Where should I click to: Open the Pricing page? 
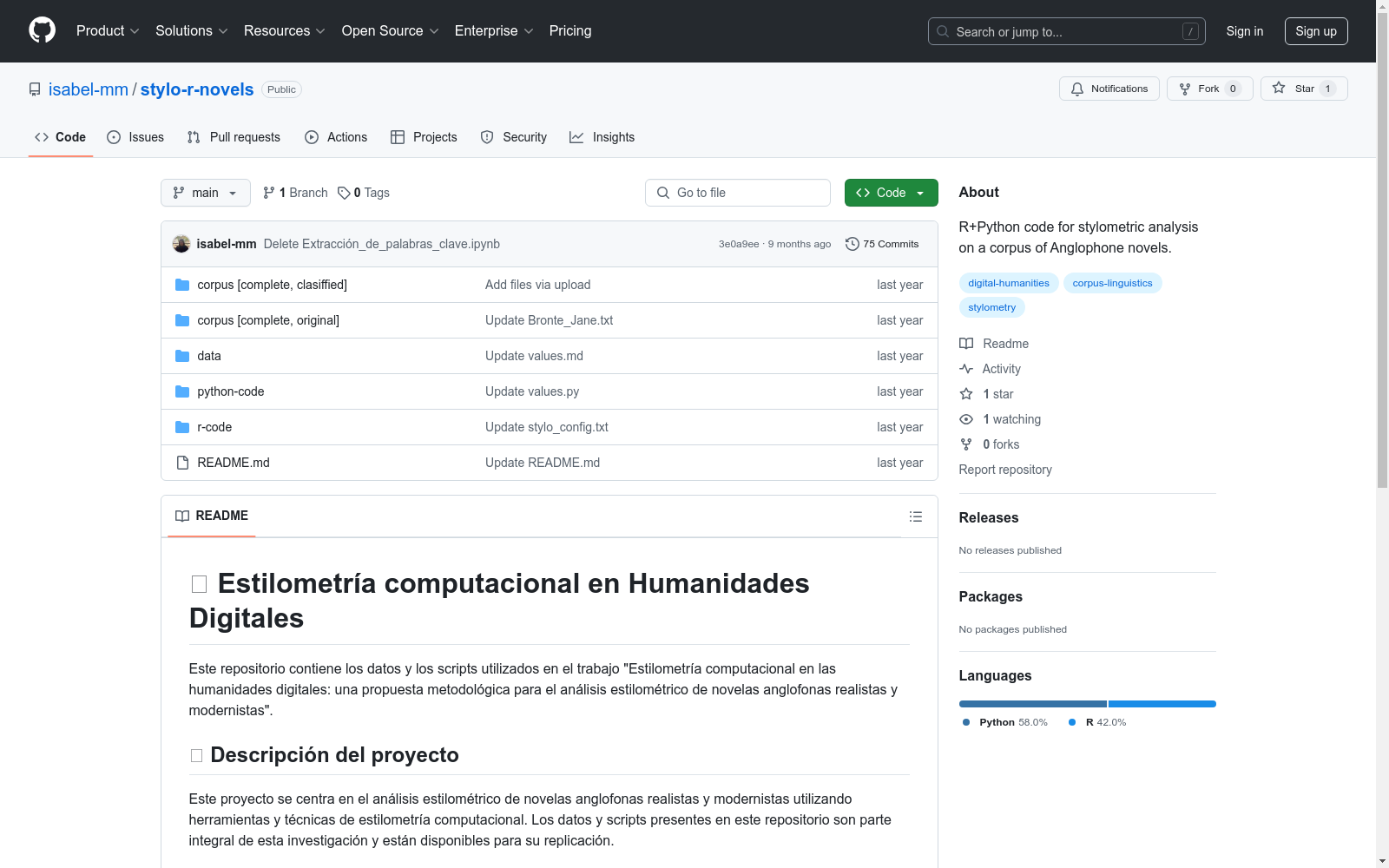pos(570,30)
